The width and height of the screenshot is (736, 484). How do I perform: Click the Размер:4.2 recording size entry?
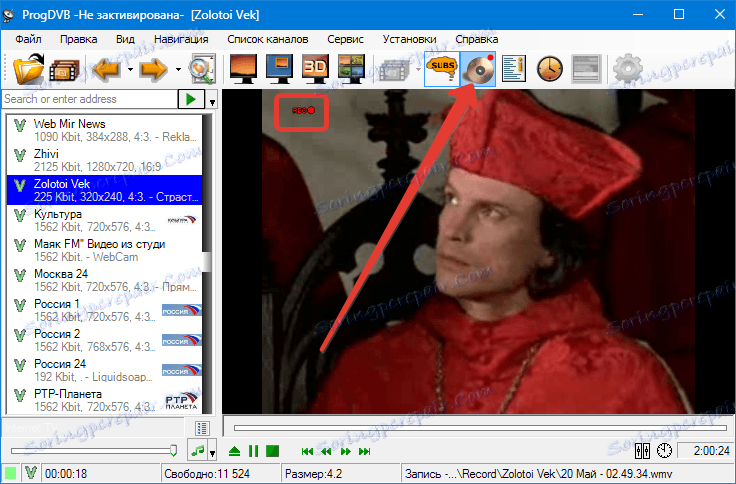coord(313,474)
